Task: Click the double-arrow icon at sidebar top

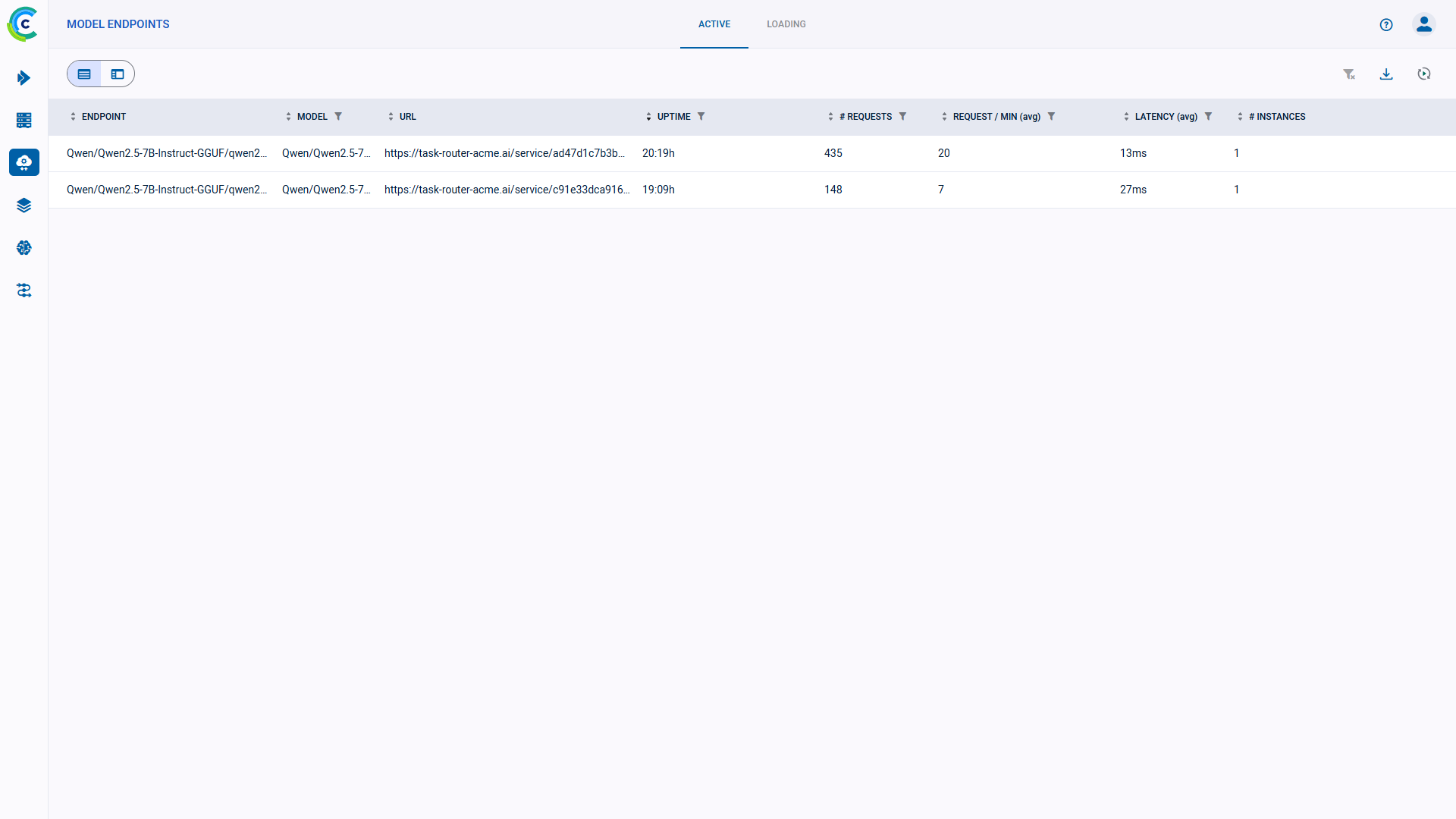Action: pos(24,78)
